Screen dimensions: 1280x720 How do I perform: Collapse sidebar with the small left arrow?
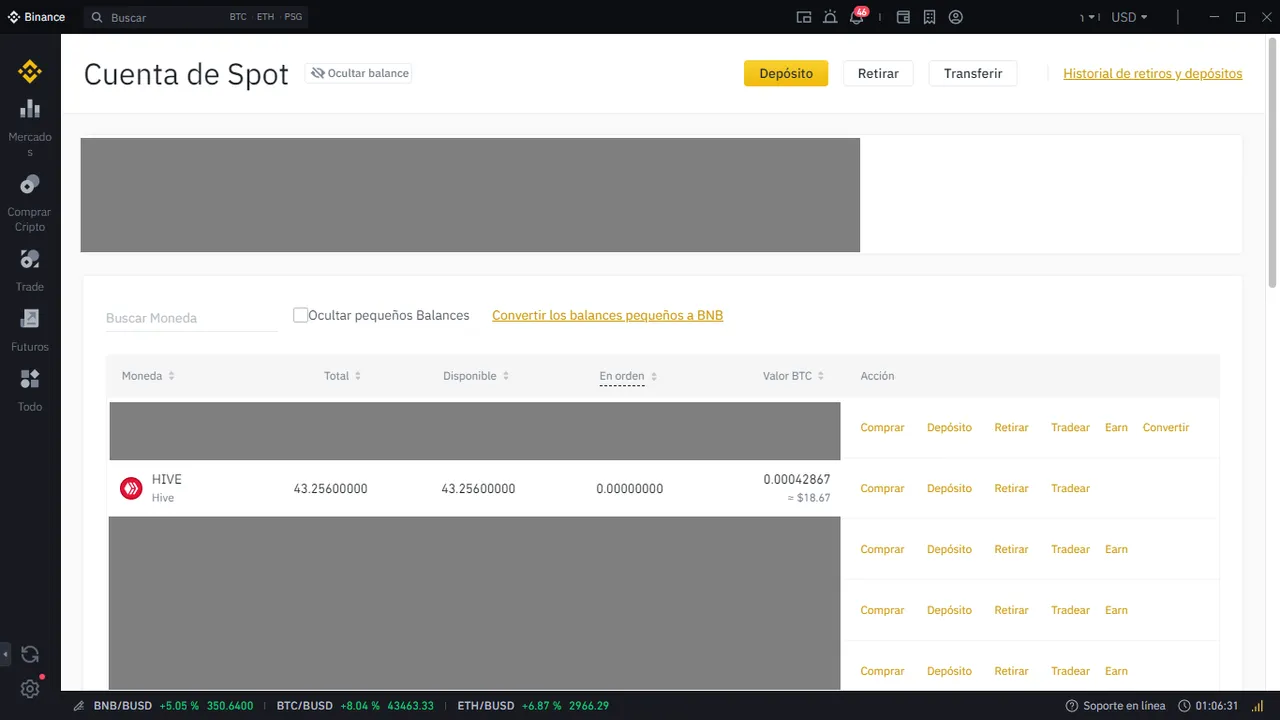pyautogui.click(x=5, y=655)
